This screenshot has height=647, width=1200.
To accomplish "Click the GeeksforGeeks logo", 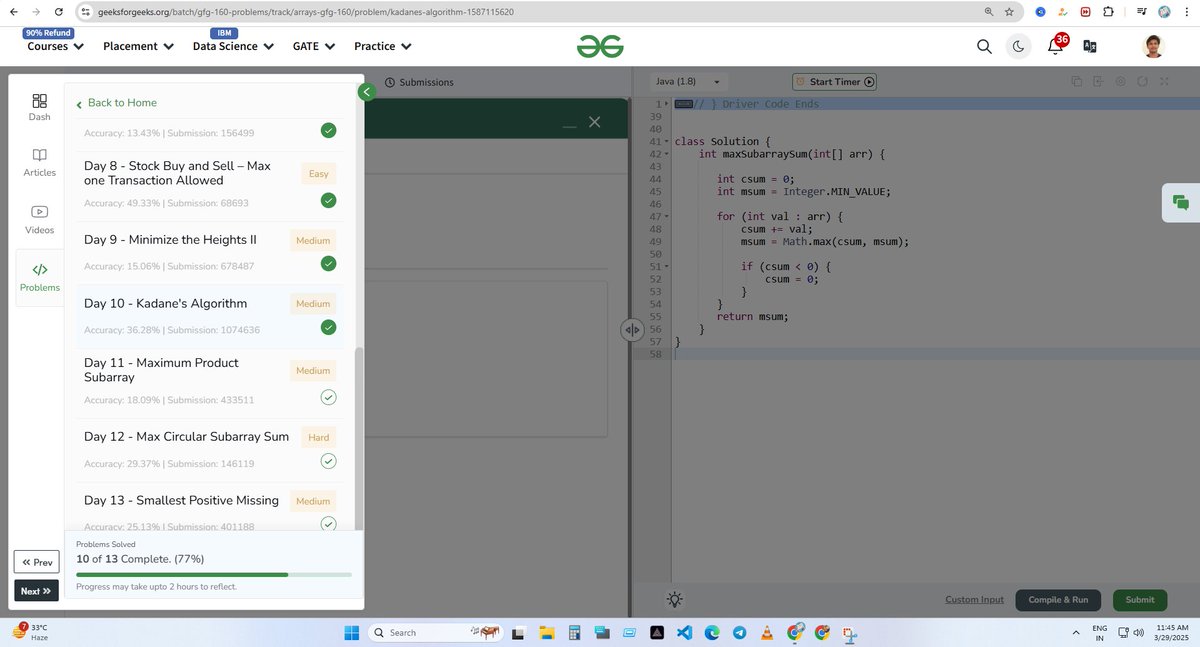I will (x=600, y=46).
